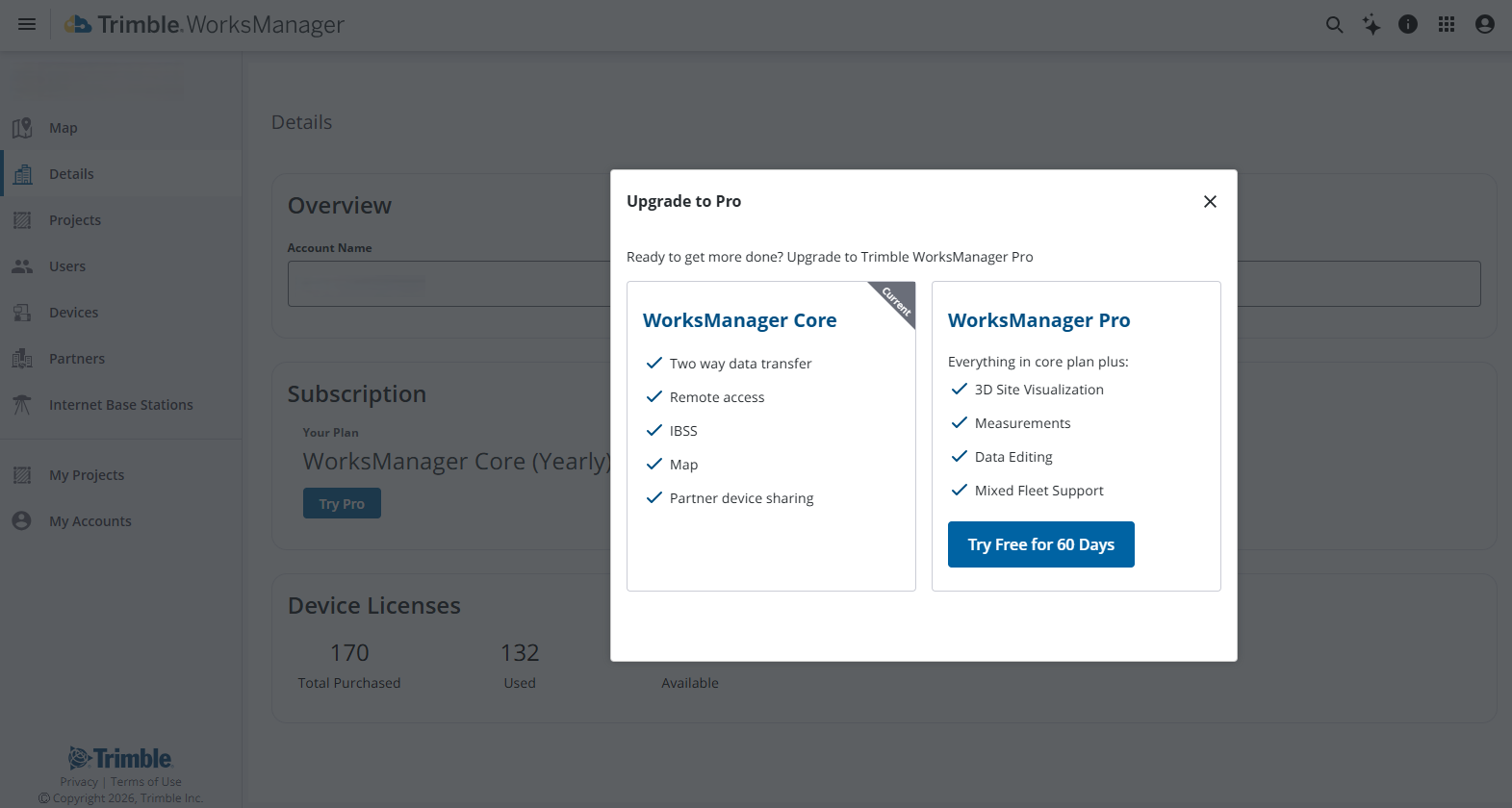The image size is (1512, 808).
Task: Close the Upgrade to Pro dialog
Action: 1210,201
